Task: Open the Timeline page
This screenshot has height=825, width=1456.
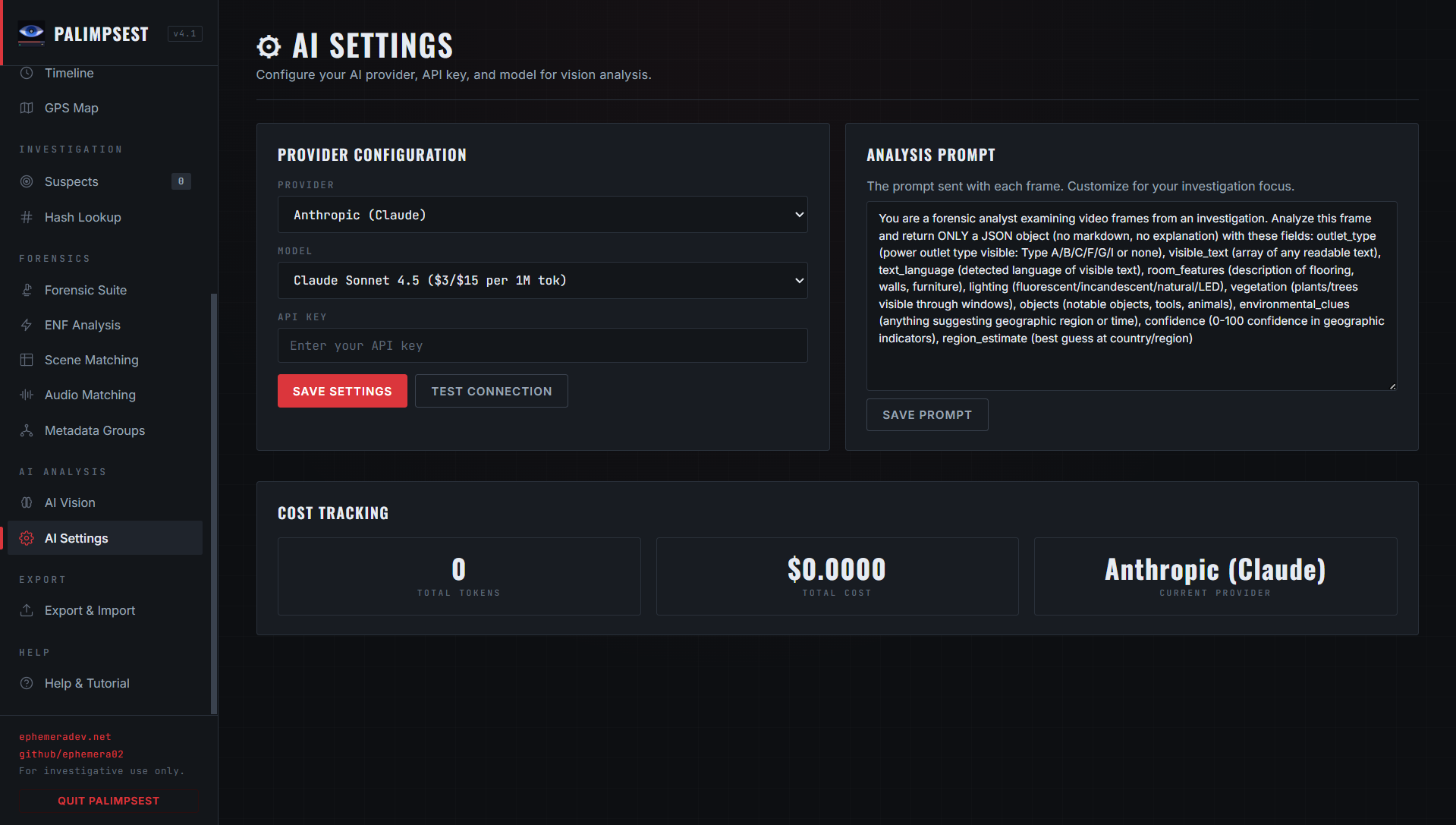Action: 105,73
